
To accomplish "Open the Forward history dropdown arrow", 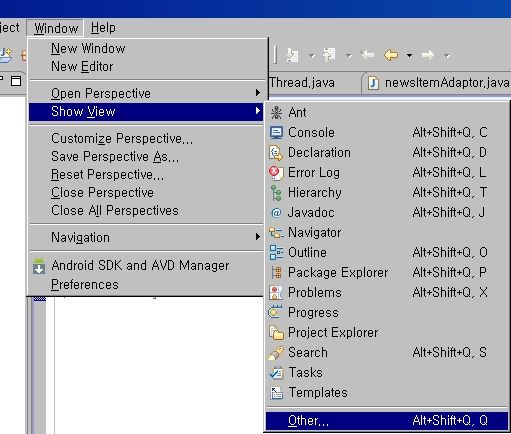I will coord(447,56).
